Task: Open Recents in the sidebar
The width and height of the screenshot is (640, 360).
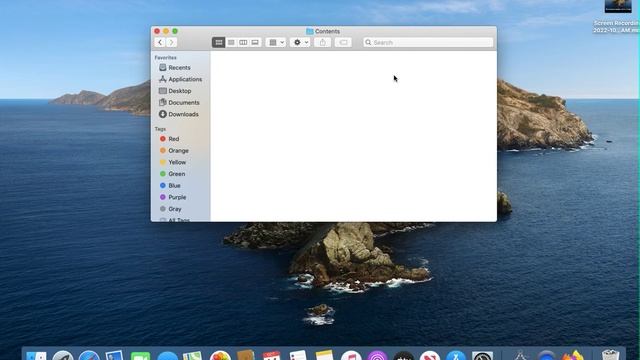Action: coord(180,68)
